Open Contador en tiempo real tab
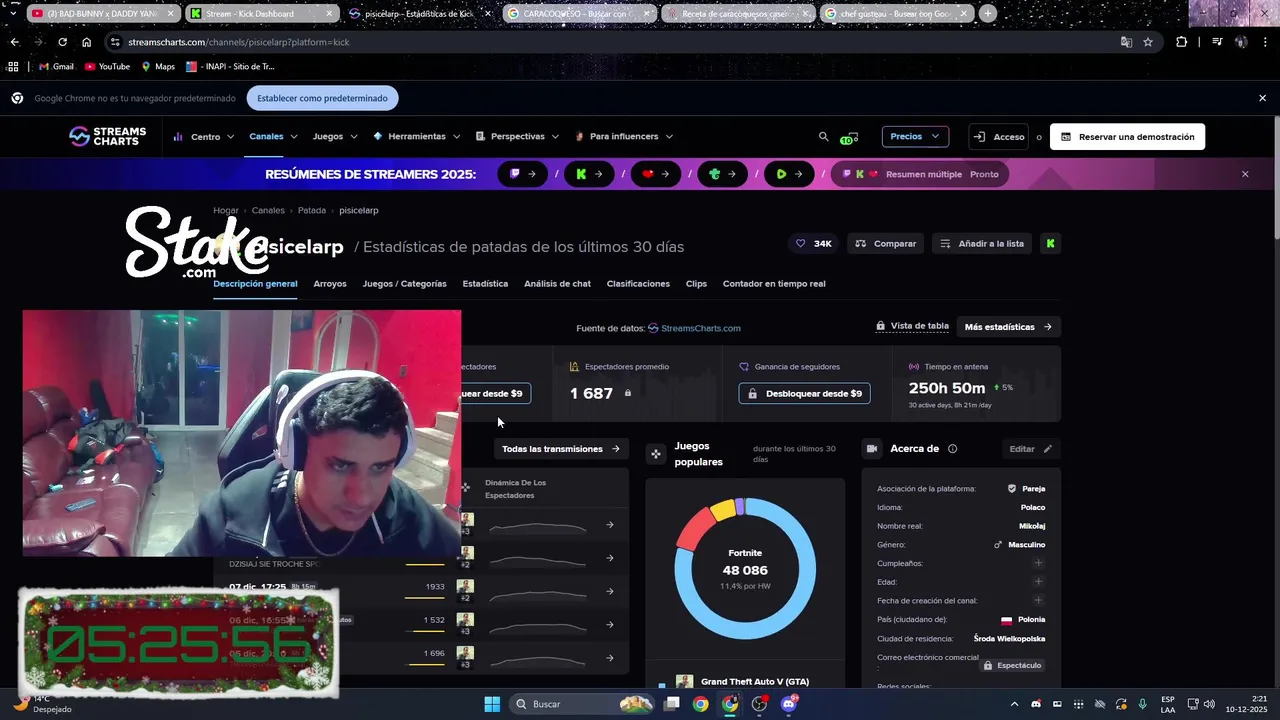The image size is (1280, 720). click(x=774, y=284)
